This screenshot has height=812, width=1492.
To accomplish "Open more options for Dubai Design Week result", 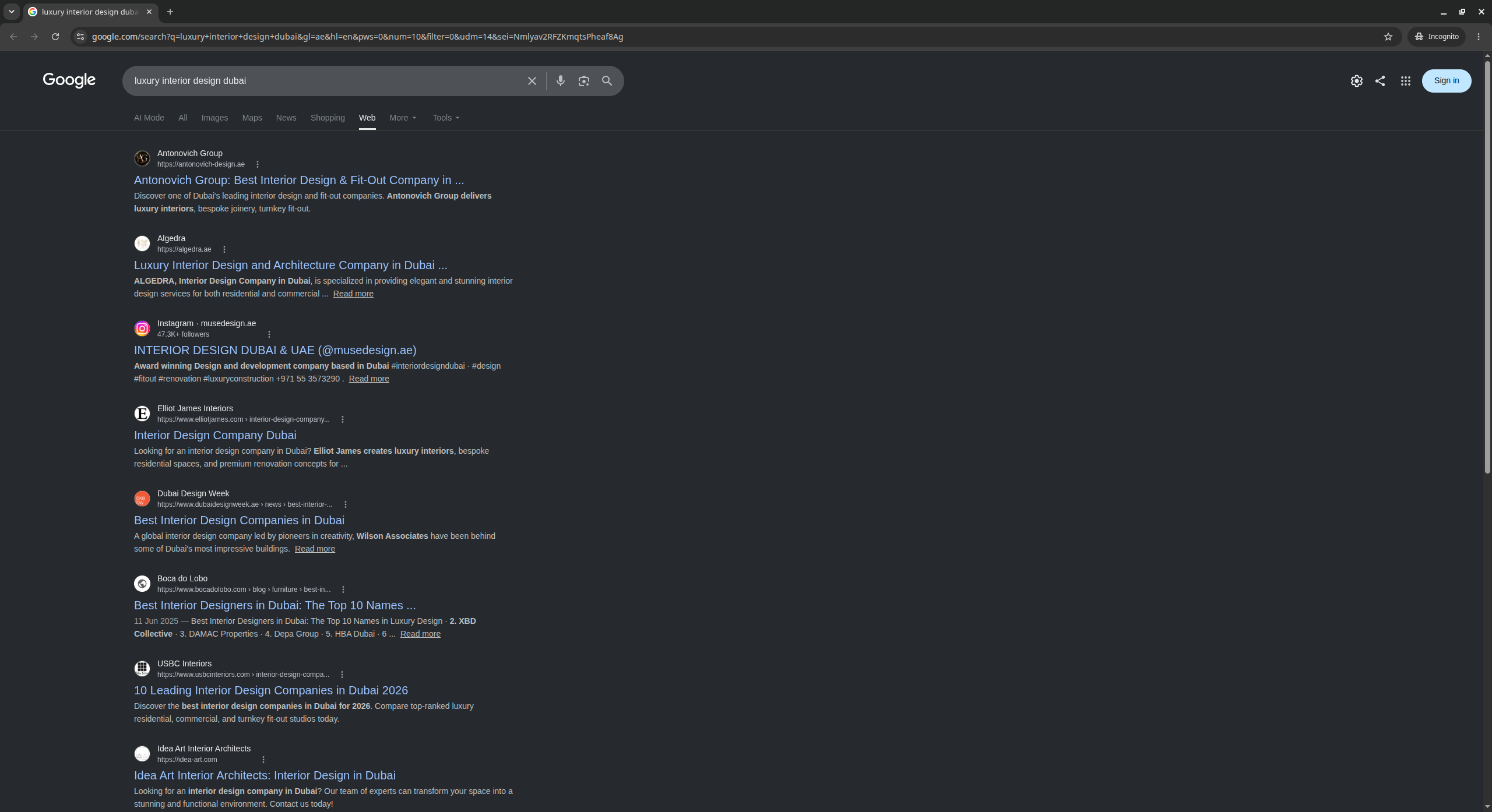I will tap(346, 504).
